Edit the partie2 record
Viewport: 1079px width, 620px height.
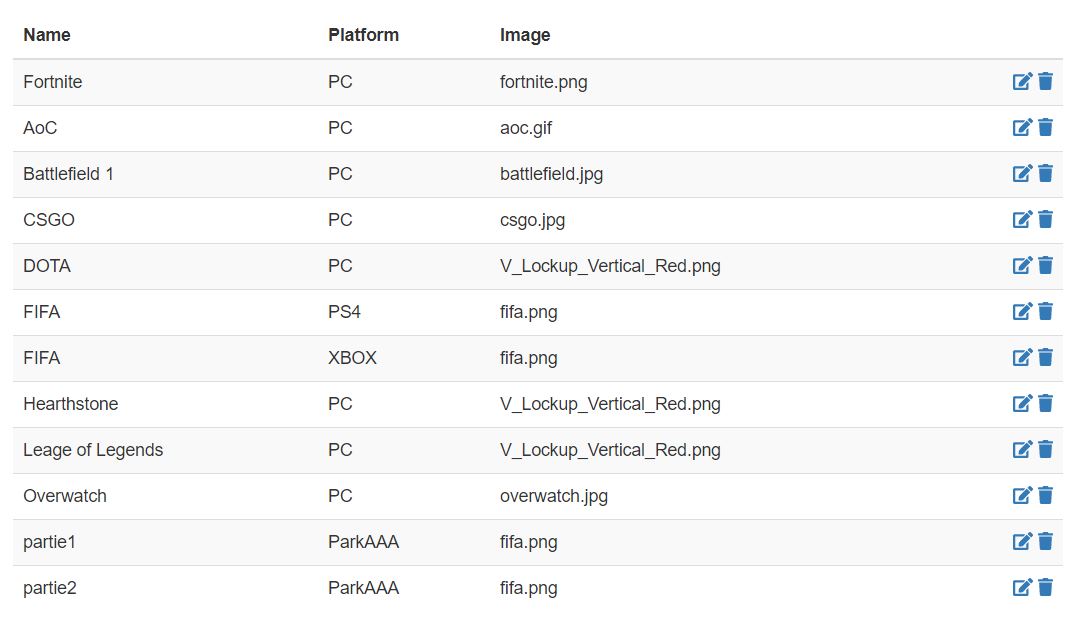point(1022,588)
